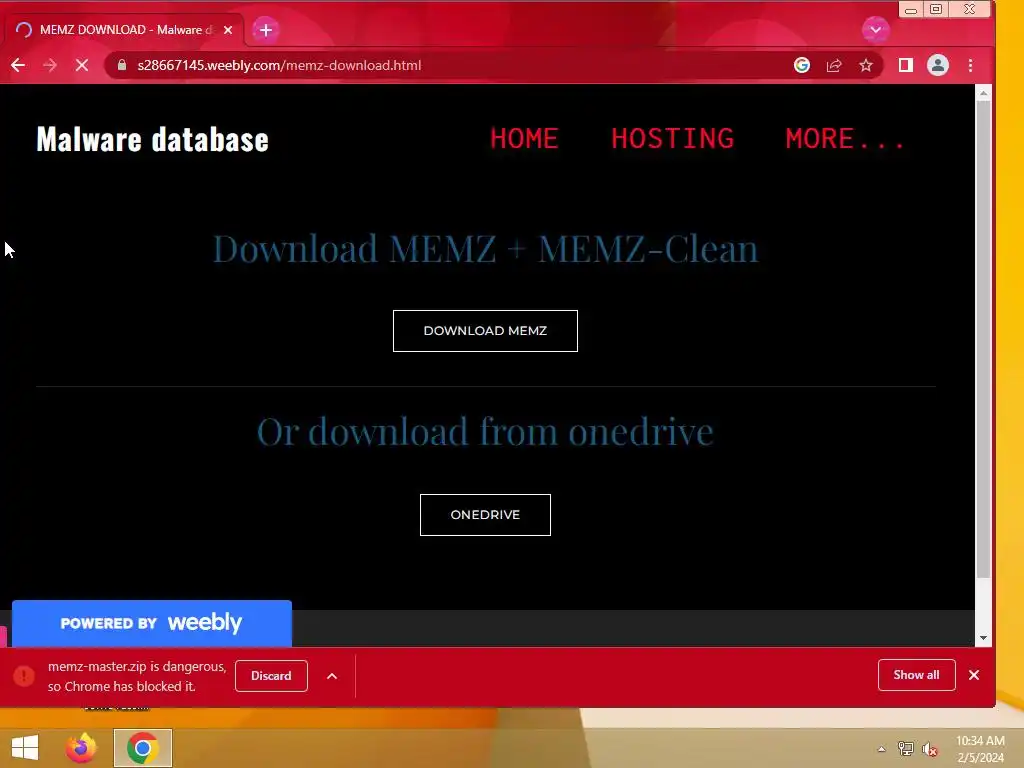The width and height of the screenshot is (1024, 768).
Task: Expand the tab search dropdown
Action: (875, 29)
